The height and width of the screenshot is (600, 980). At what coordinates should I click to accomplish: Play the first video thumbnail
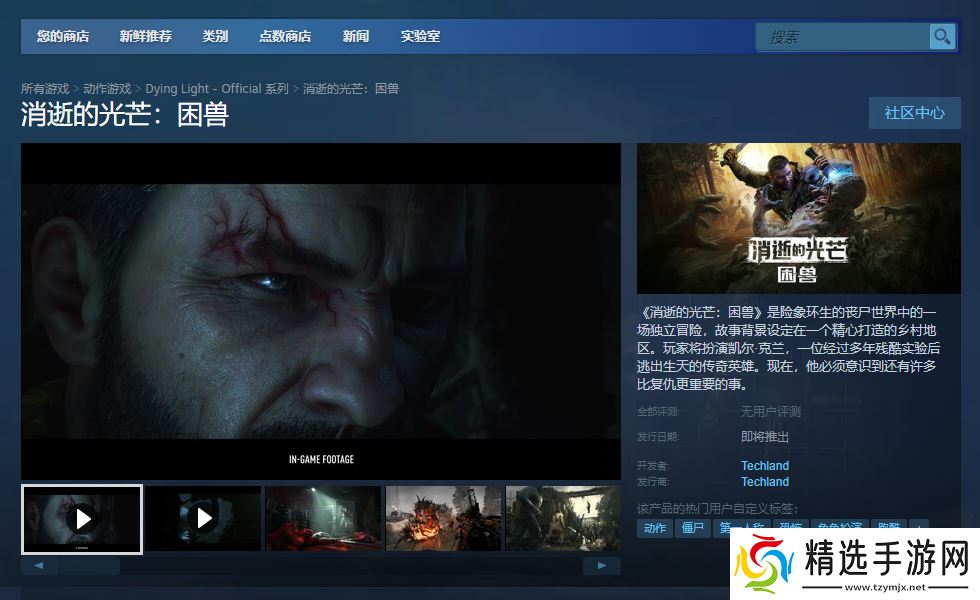pyautogui.click(x=82, y=518)
